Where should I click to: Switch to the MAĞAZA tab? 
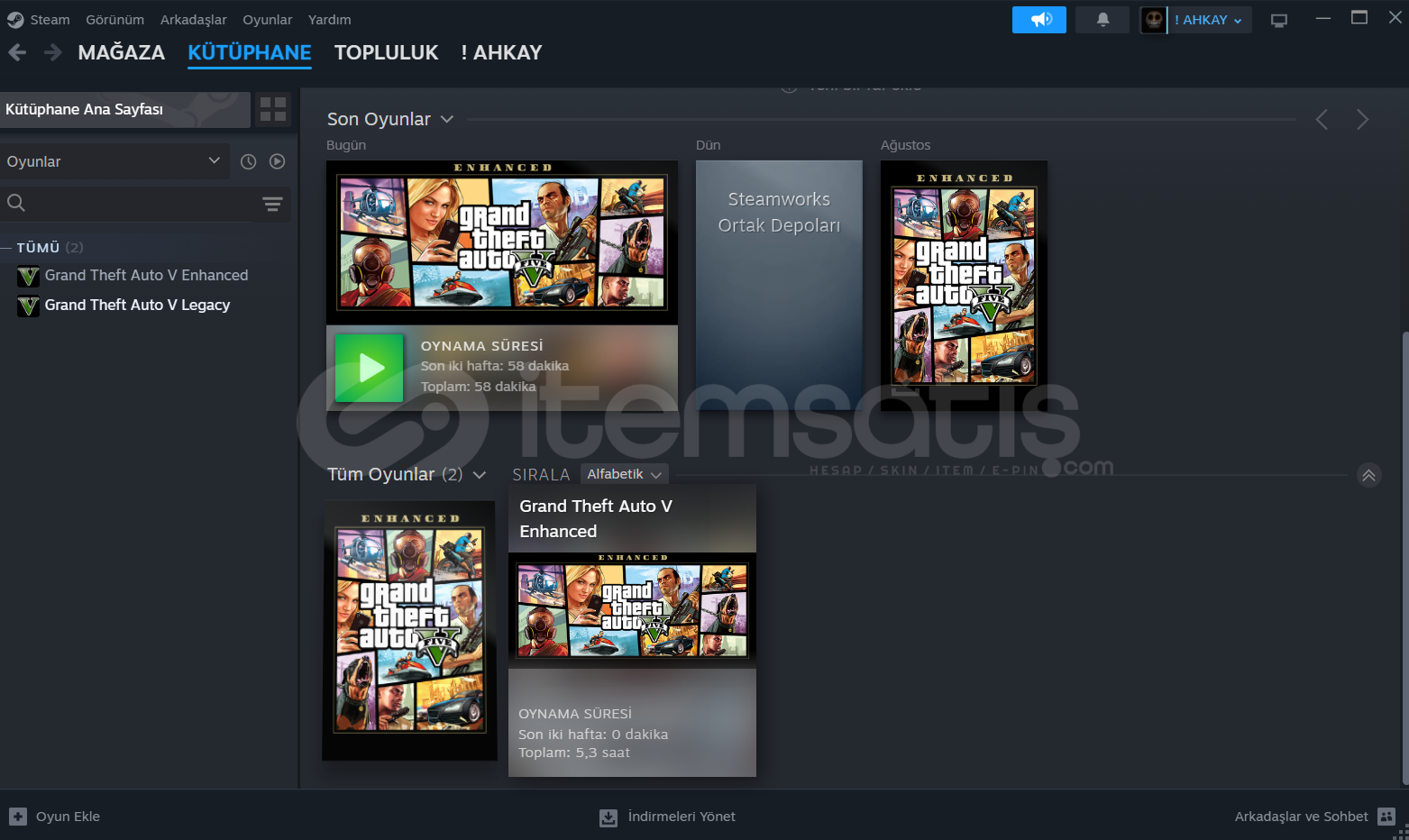[x=122, y=52]
